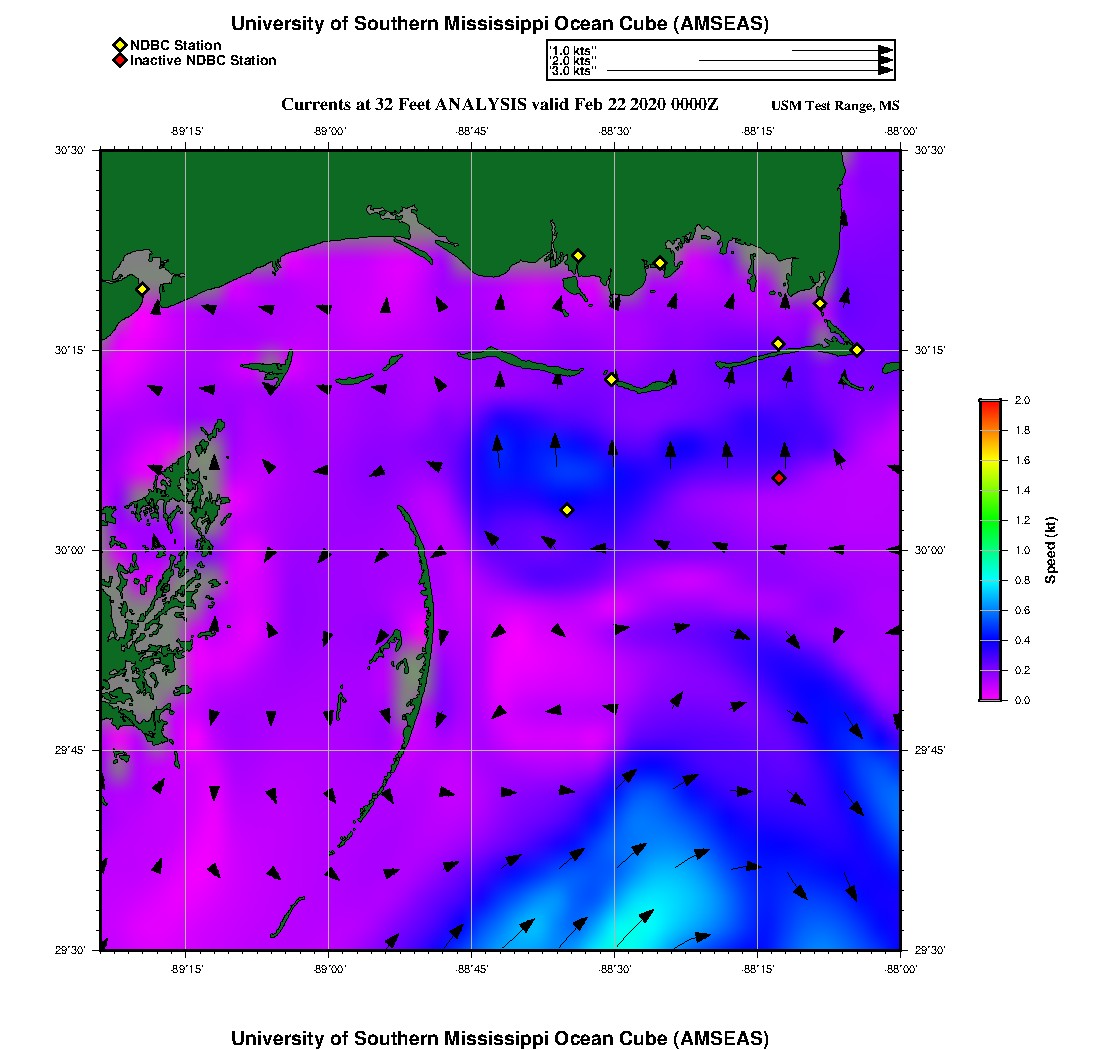Click the 'Speed (kt)' colorbar label

tap(1051, 551)
